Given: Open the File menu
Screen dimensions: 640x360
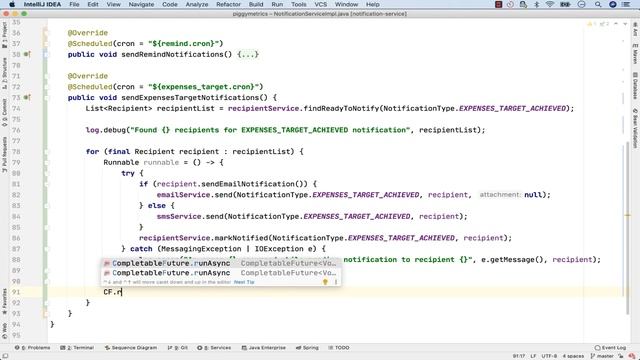Looking at the screenshot, I should [x=74, y=4].
